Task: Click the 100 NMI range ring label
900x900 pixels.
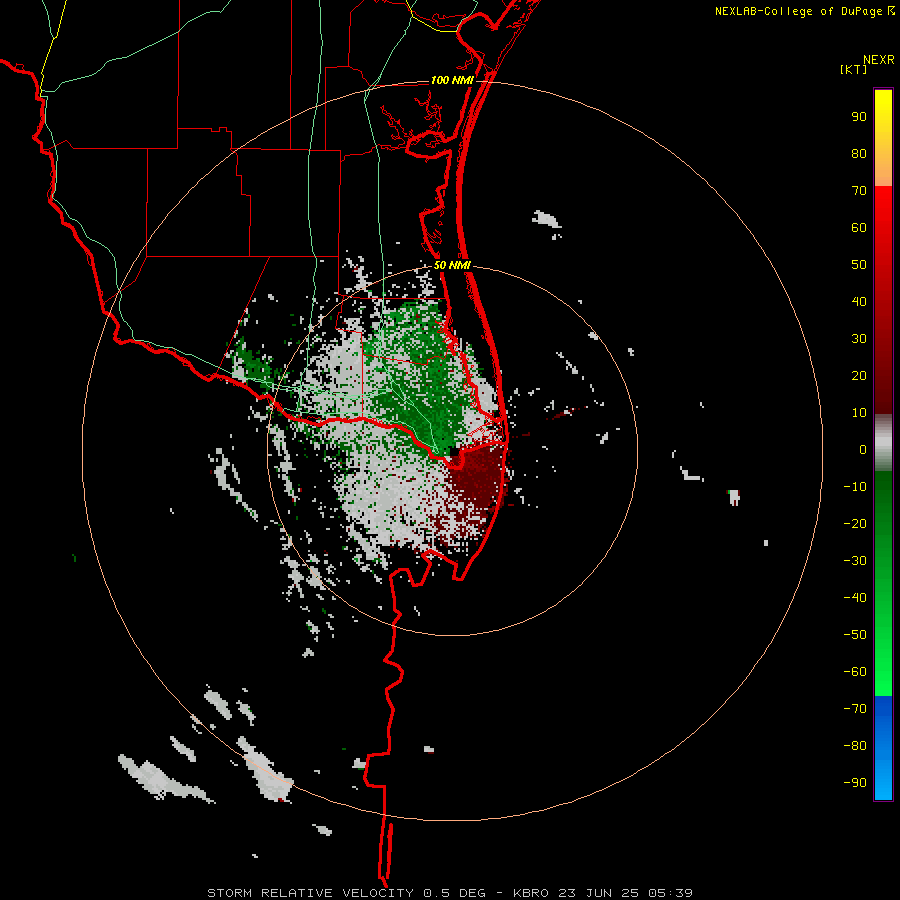Action: point(452,80)
